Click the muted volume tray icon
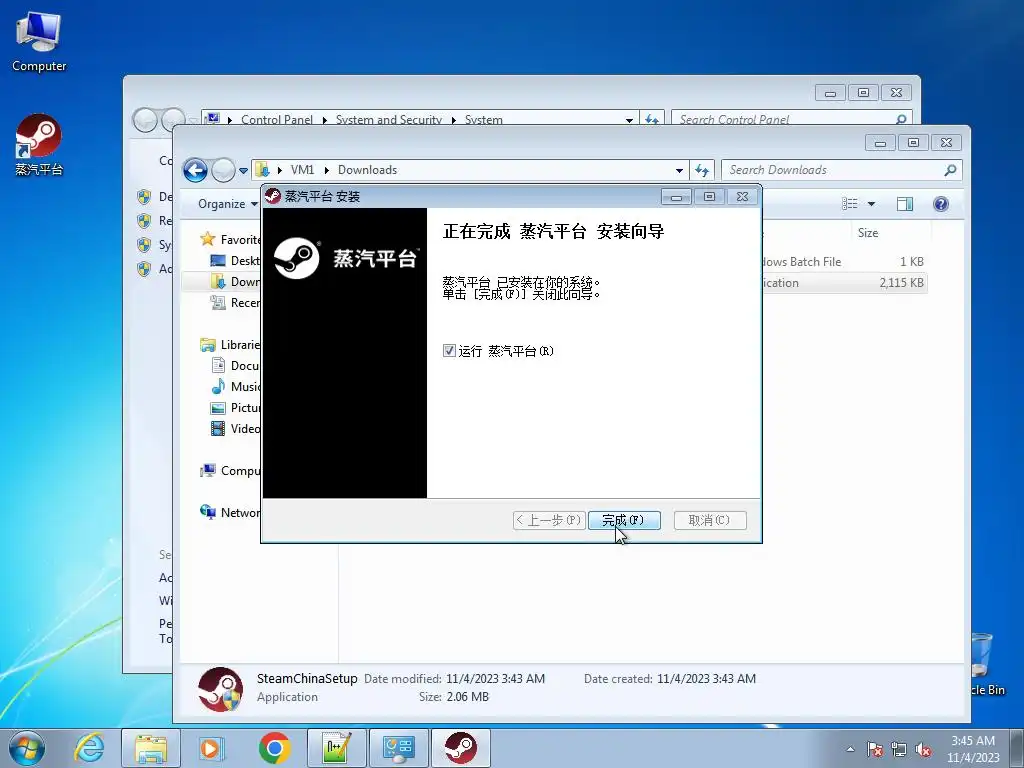 (x=923, y=749)
